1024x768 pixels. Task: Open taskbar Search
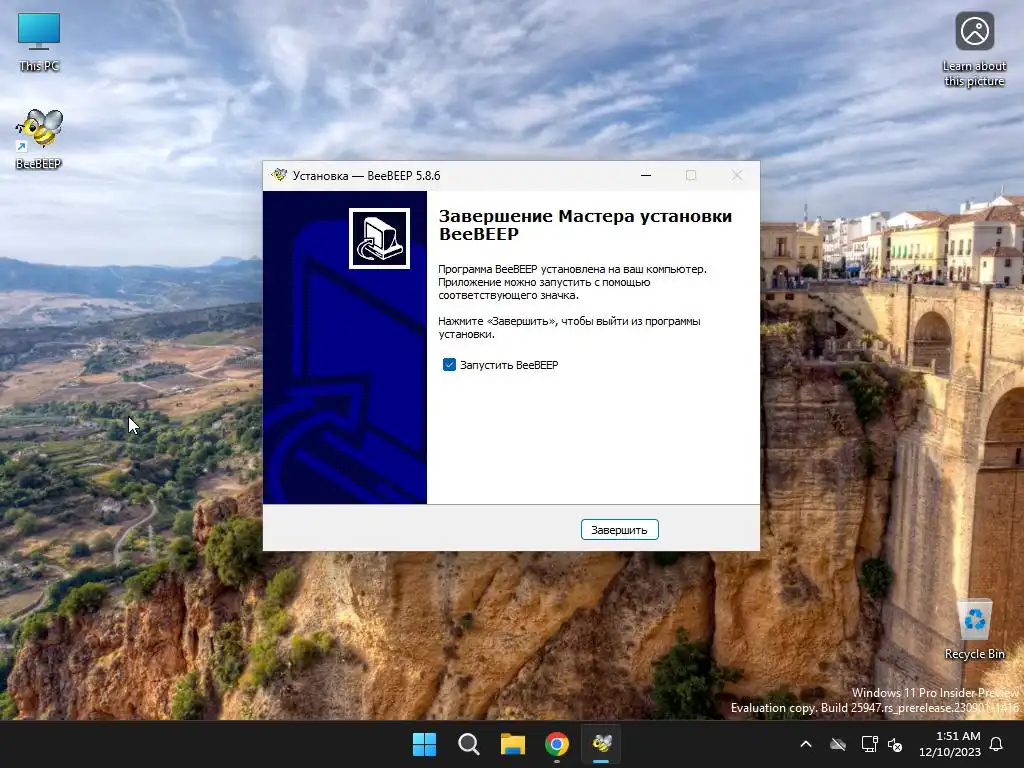click(x=468, y=744)
